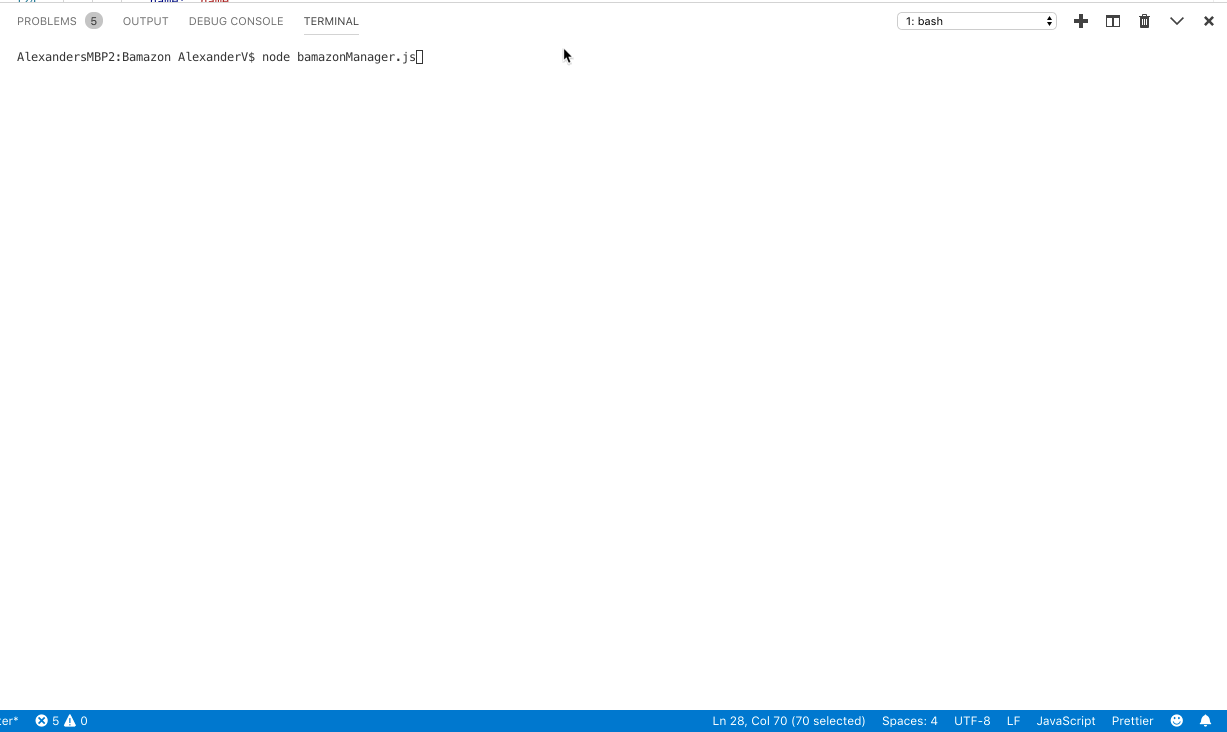Switch to the Output tab
Screen dimensions: 1227x732
click(146, 21)
